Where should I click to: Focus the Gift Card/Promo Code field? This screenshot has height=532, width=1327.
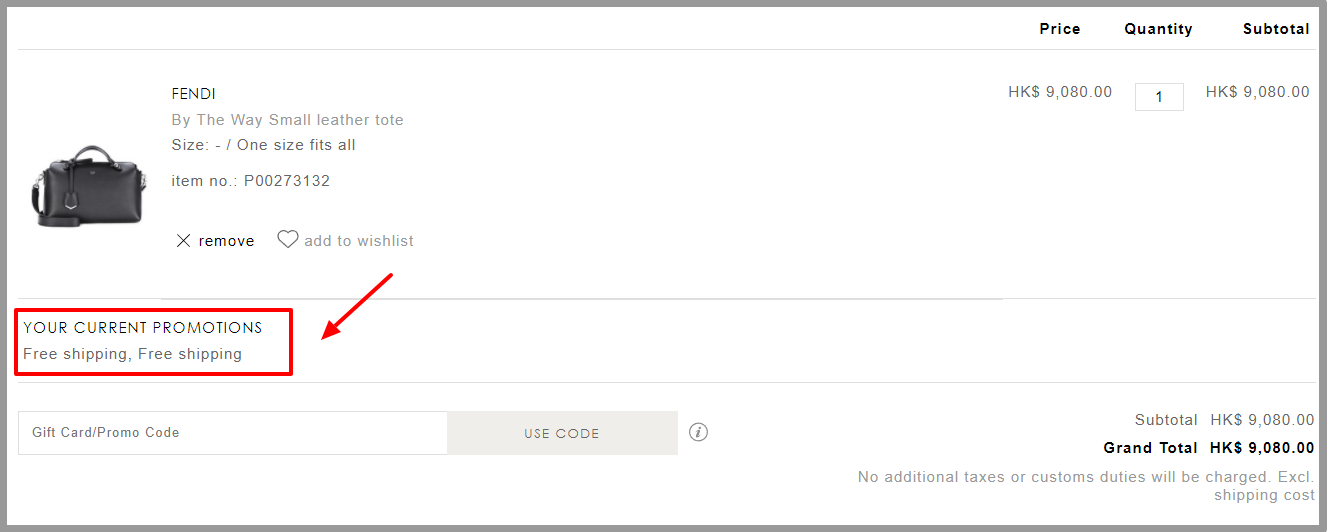tap(233, 433)
